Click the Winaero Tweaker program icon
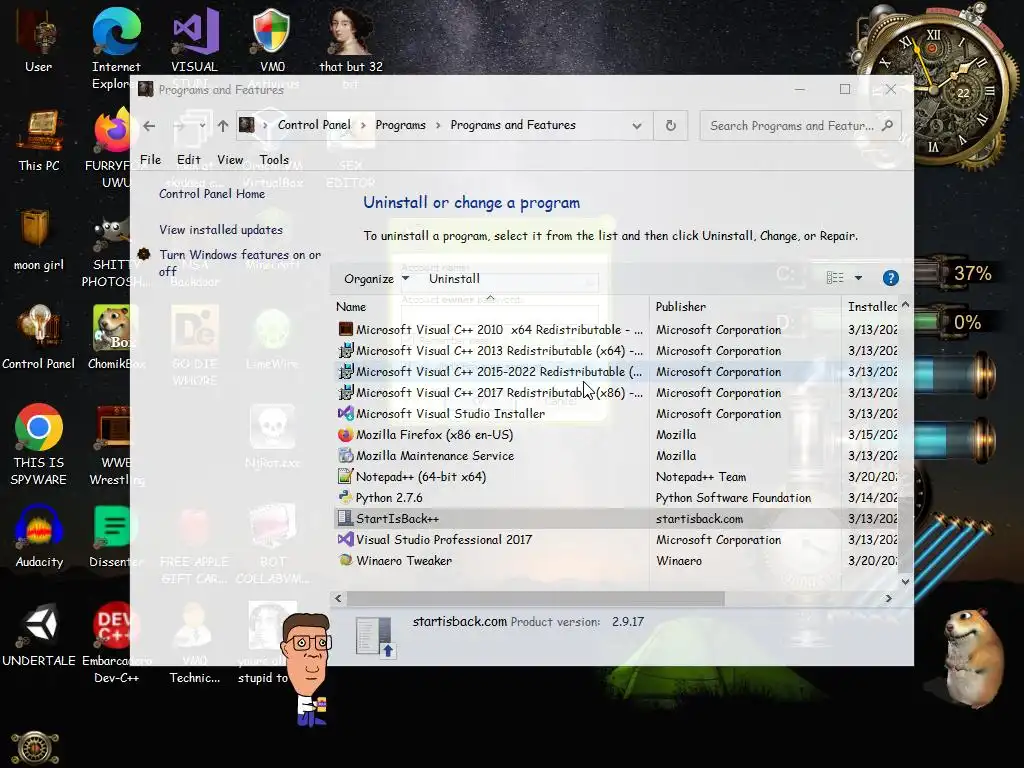This screenshot has width=1024, height=768. [345, 560]
